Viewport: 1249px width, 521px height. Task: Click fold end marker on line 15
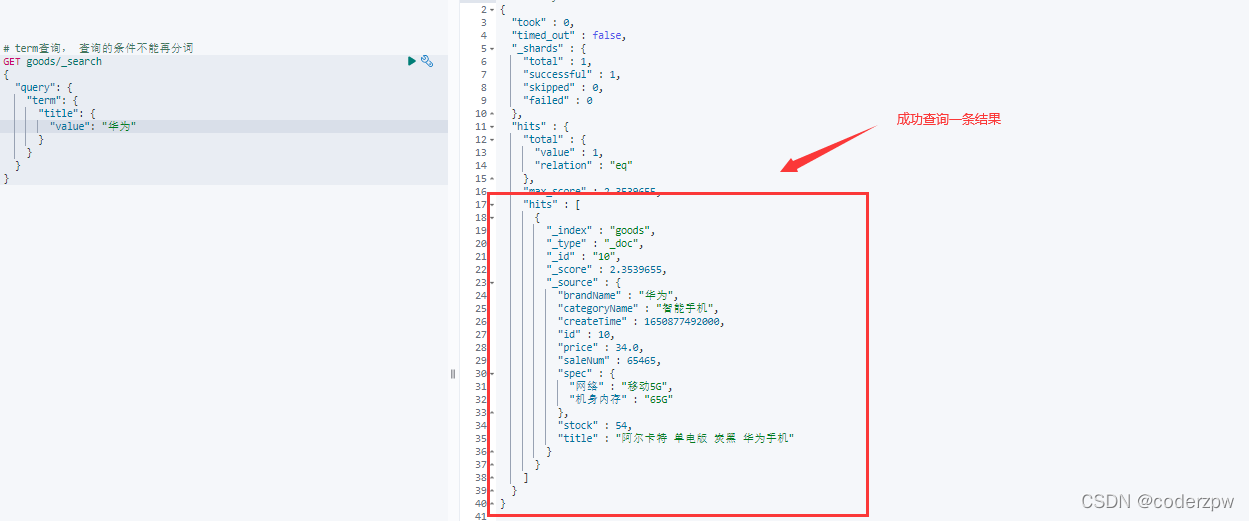491,178
